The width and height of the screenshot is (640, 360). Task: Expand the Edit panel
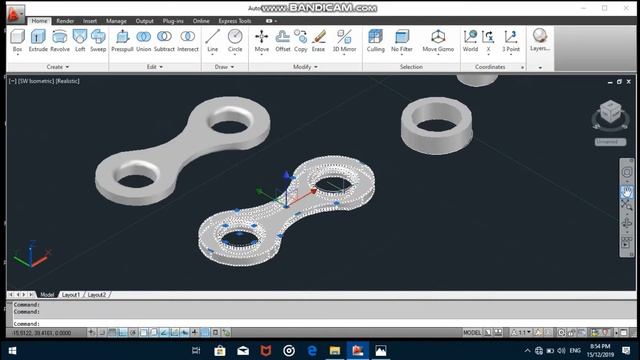(155, 67)
